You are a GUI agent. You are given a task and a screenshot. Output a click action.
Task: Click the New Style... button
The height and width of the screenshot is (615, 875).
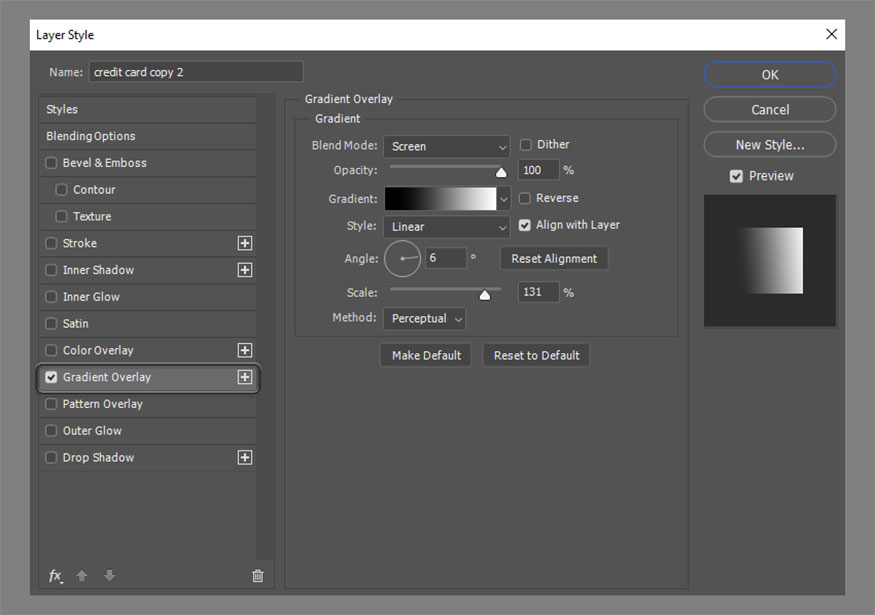click(x=770, y=145)
